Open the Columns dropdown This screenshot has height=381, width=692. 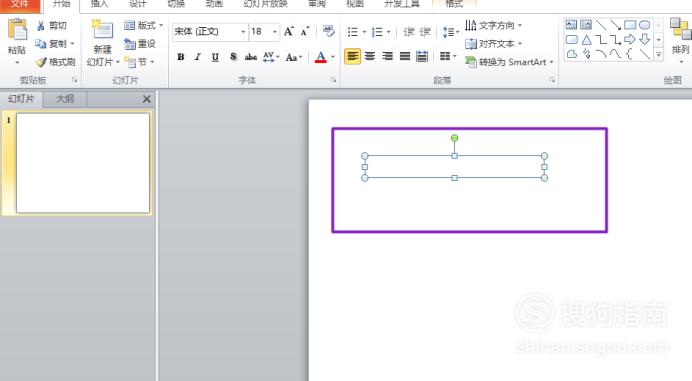[x=448, y=56]
